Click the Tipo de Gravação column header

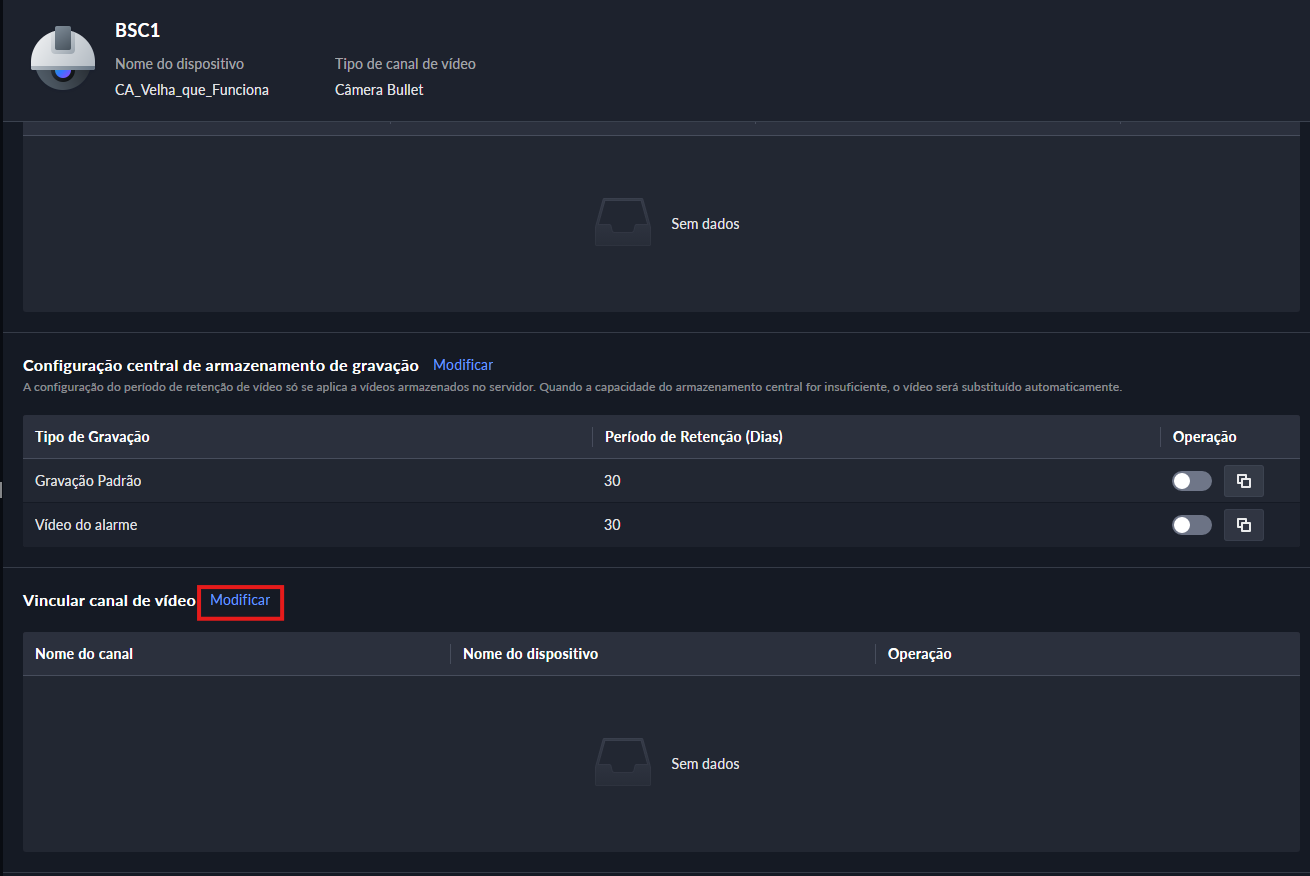coord(92,437)
